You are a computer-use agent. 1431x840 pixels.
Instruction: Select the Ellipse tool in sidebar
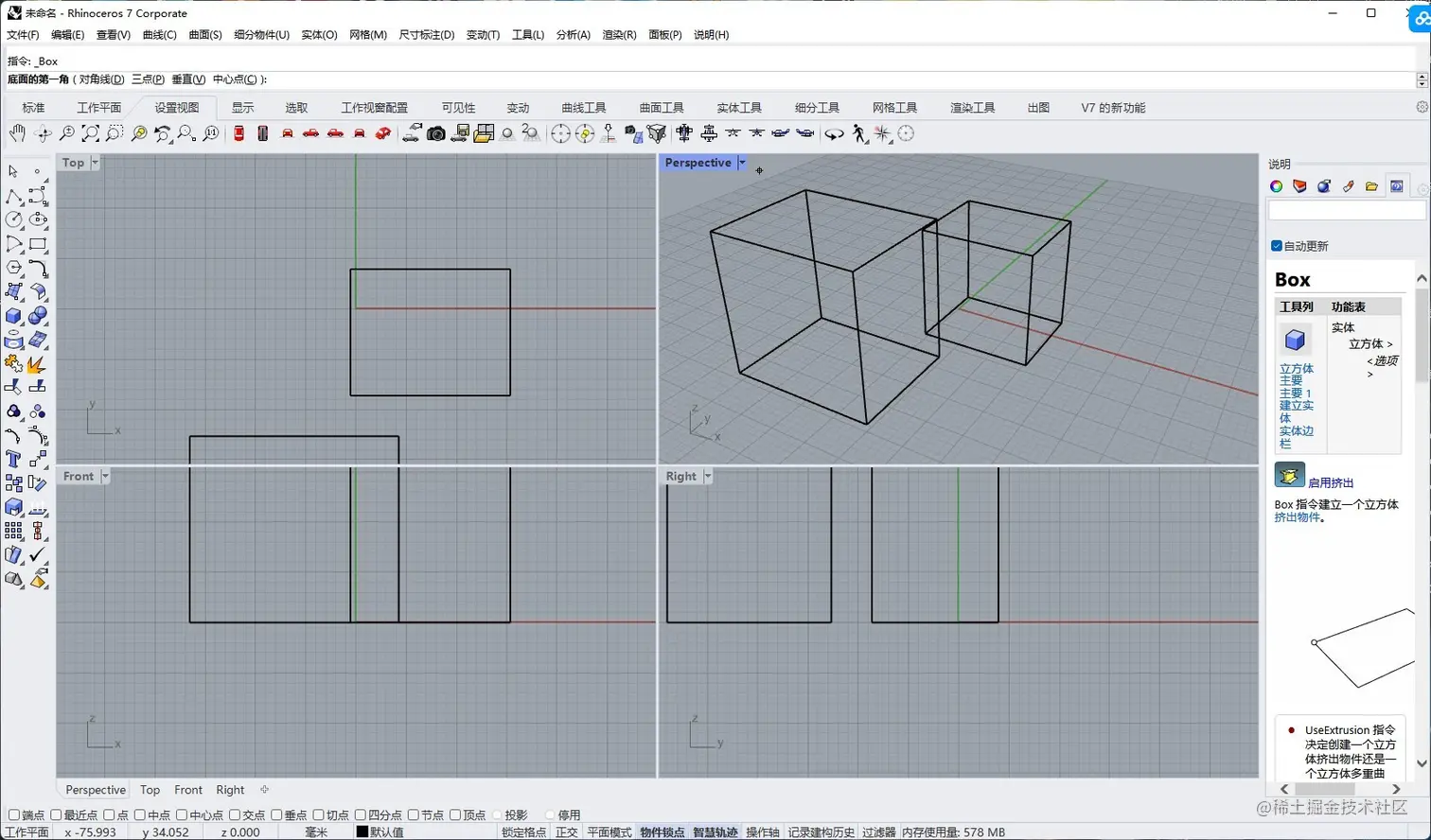click(38, 219)
